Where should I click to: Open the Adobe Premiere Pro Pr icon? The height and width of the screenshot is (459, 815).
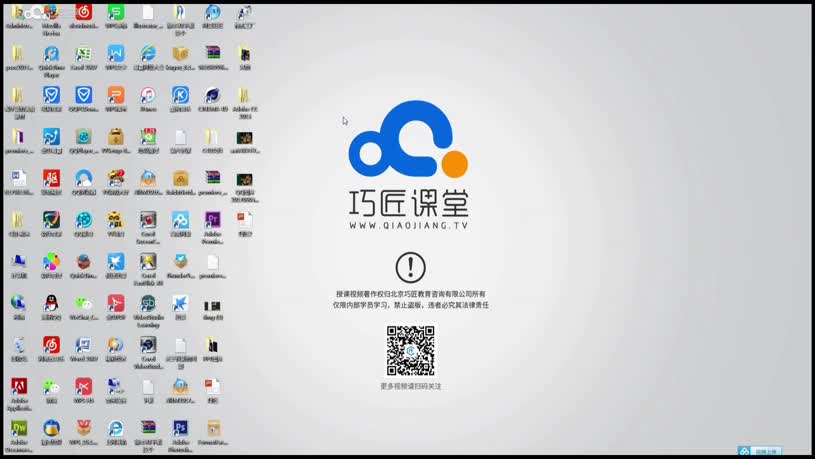[x=213, y=219]
